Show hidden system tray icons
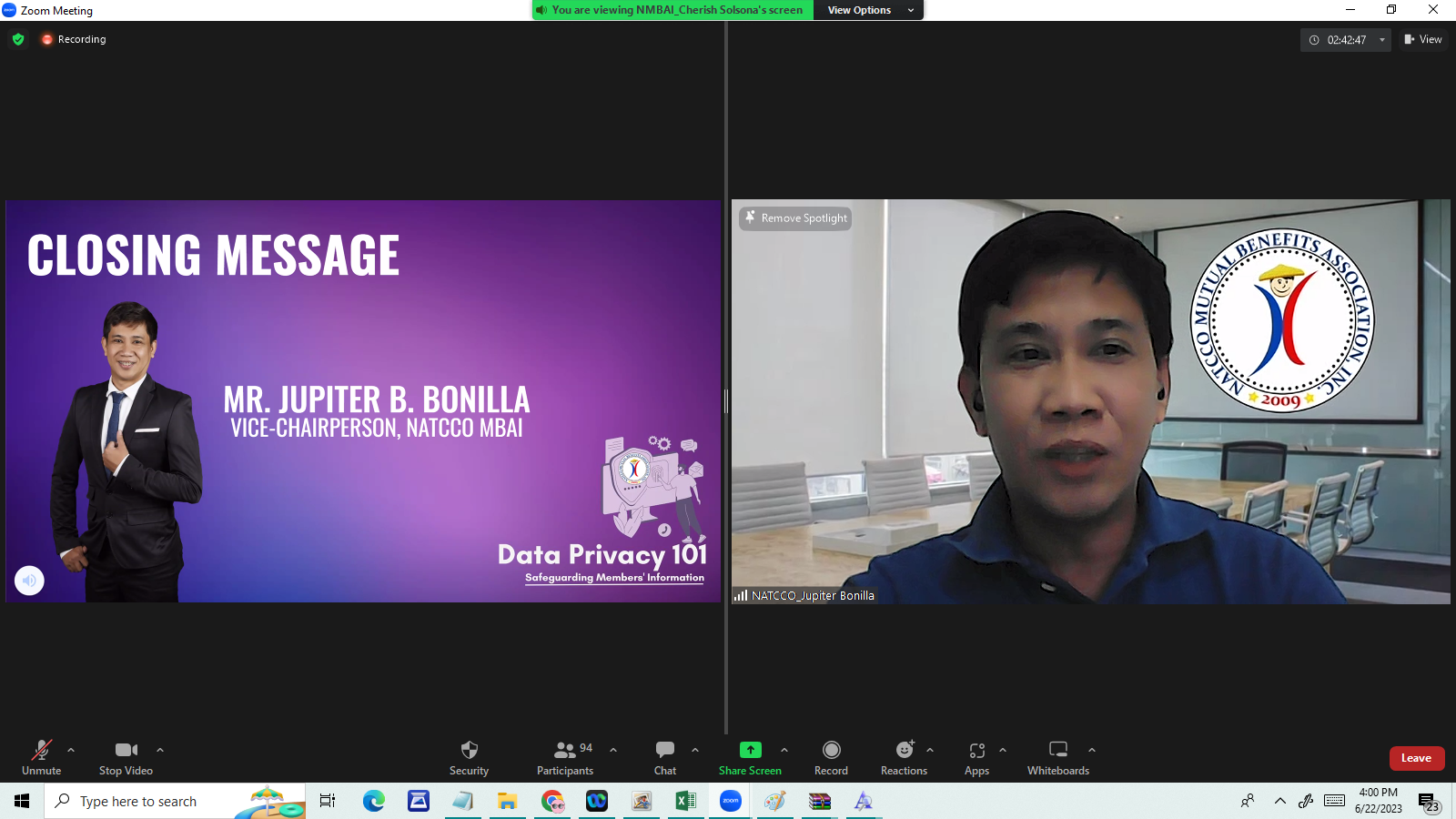The image size is (1456, 819). [1279, 801]
